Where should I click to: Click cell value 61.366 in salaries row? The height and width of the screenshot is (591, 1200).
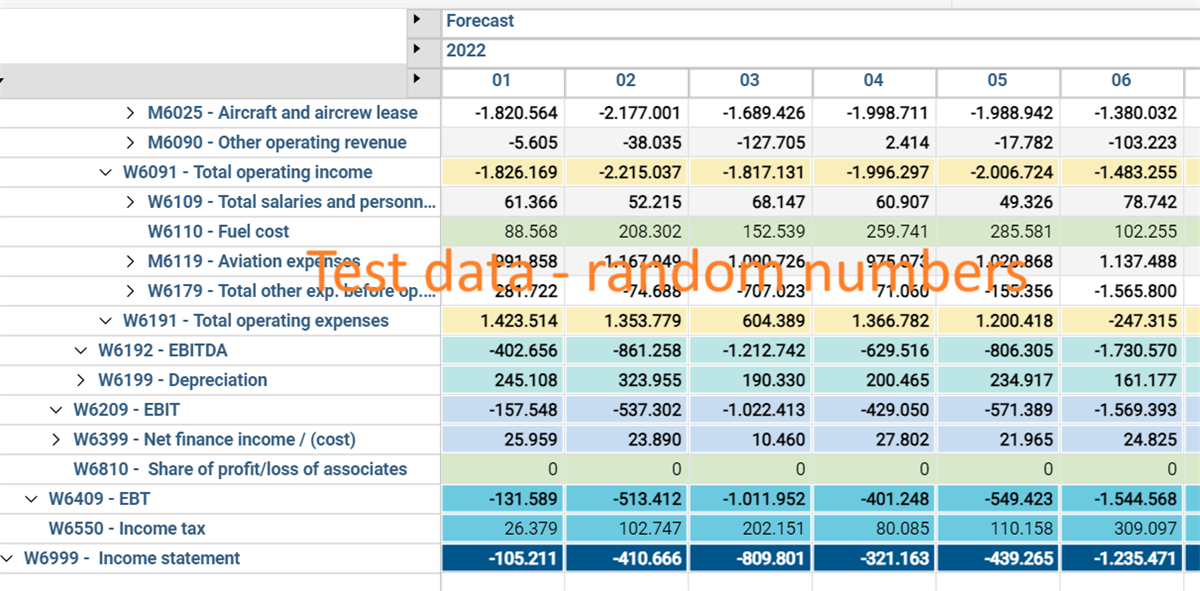click(x=503, y=202)
